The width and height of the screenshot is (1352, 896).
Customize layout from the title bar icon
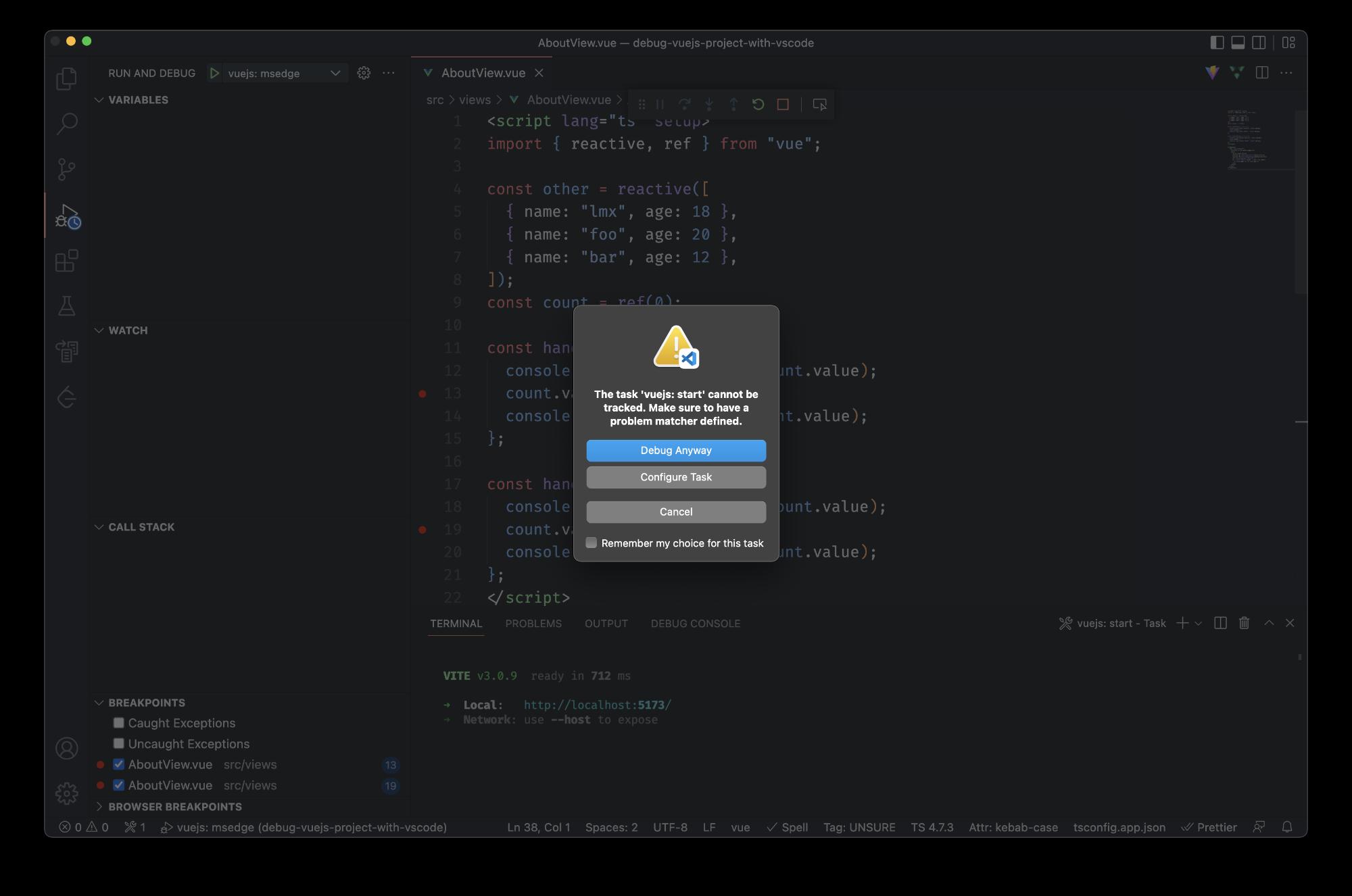1288,43
